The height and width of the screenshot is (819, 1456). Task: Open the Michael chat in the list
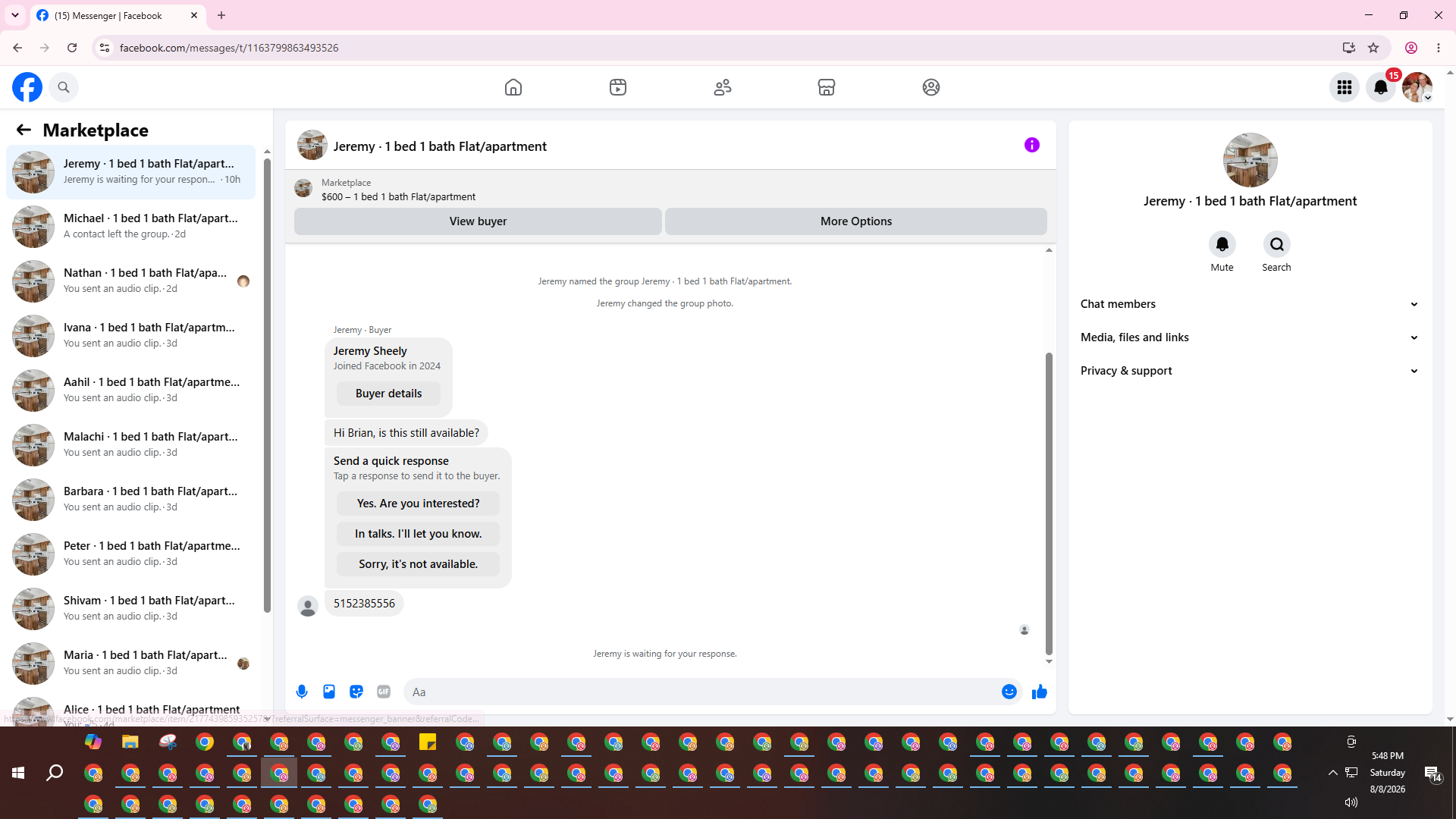click(x=130, y=227)
